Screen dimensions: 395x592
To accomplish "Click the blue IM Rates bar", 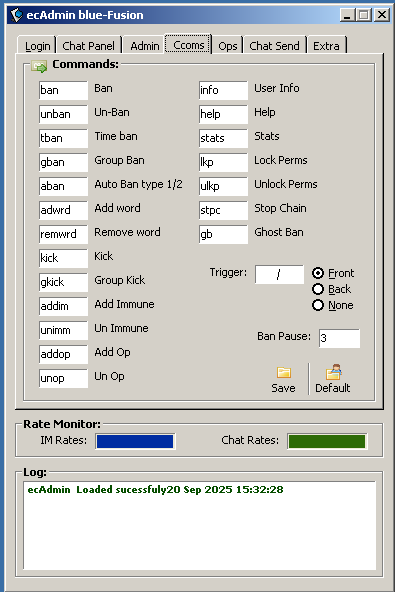I will coord(135,441).
